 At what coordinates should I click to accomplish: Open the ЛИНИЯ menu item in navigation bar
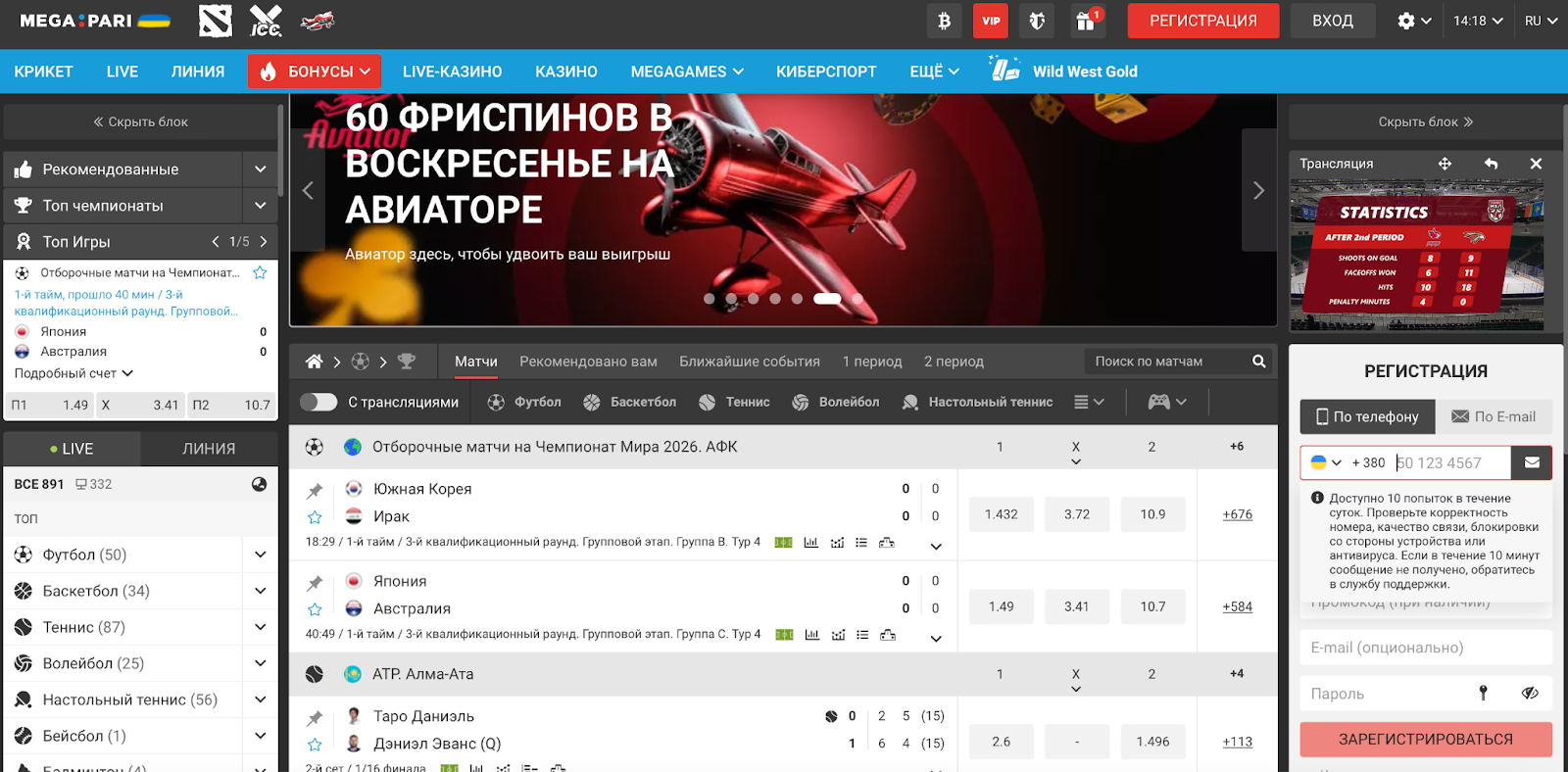pyautogui.click(x=198, y=72)
